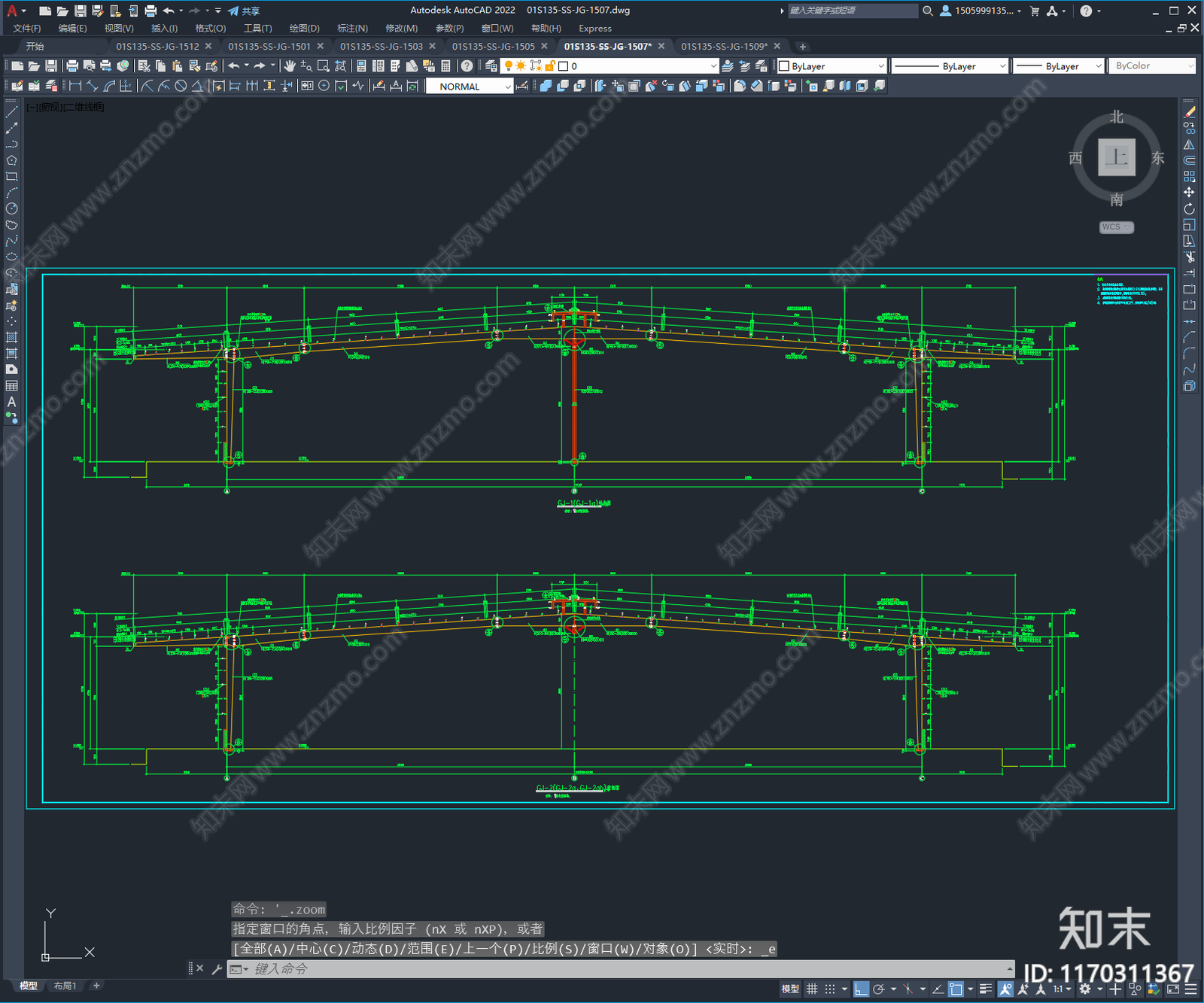Toggle grid display in status bar
1204x1003 pixels.
coord(812,989)
